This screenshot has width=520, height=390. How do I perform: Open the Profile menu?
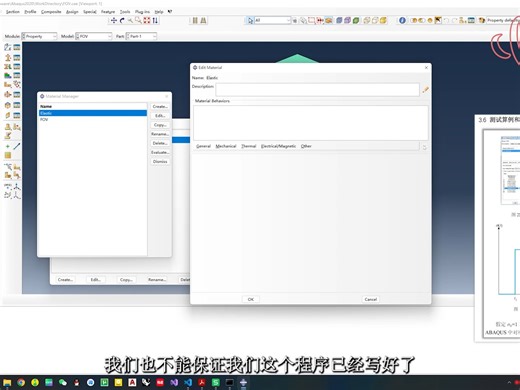(30, 12)
